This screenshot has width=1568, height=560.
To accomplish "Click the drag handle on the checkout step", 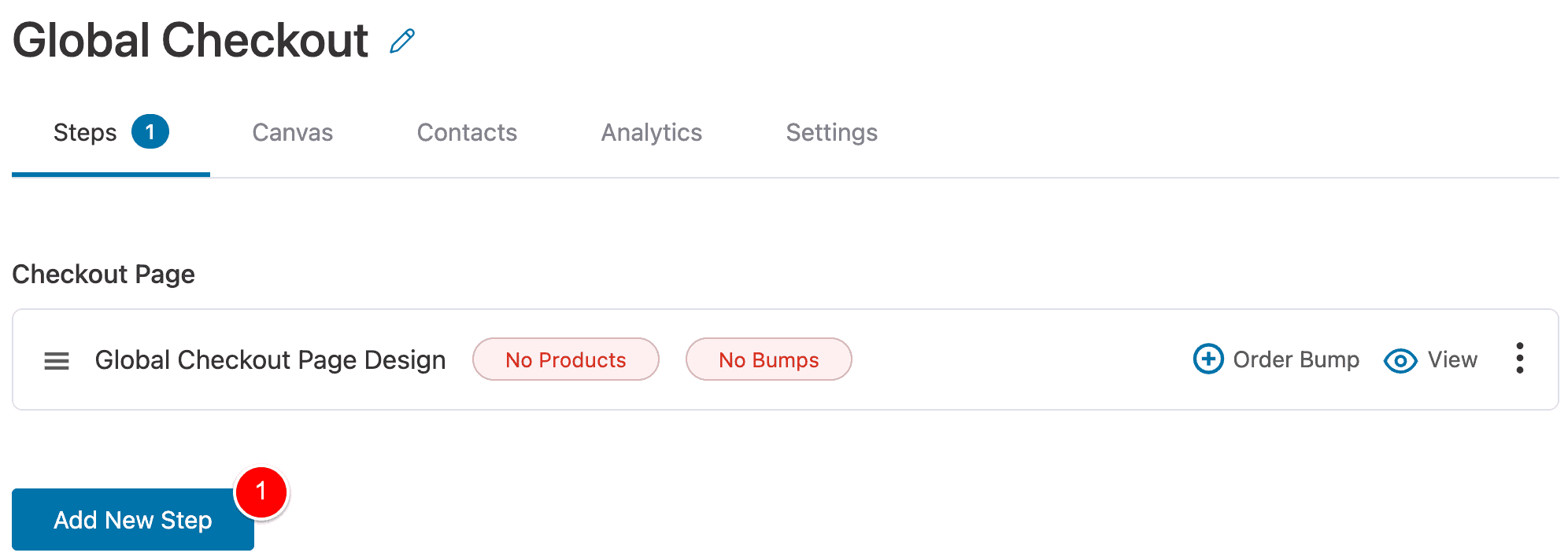I will (57, 360).
